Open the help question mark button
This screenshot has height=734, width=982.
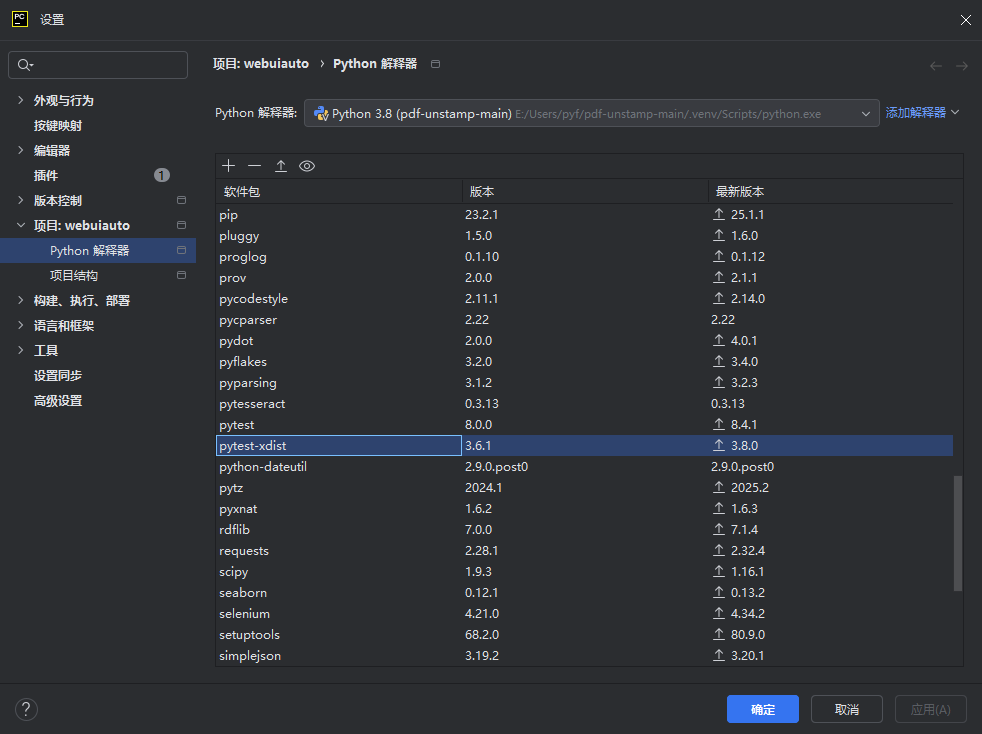(26, 710)
